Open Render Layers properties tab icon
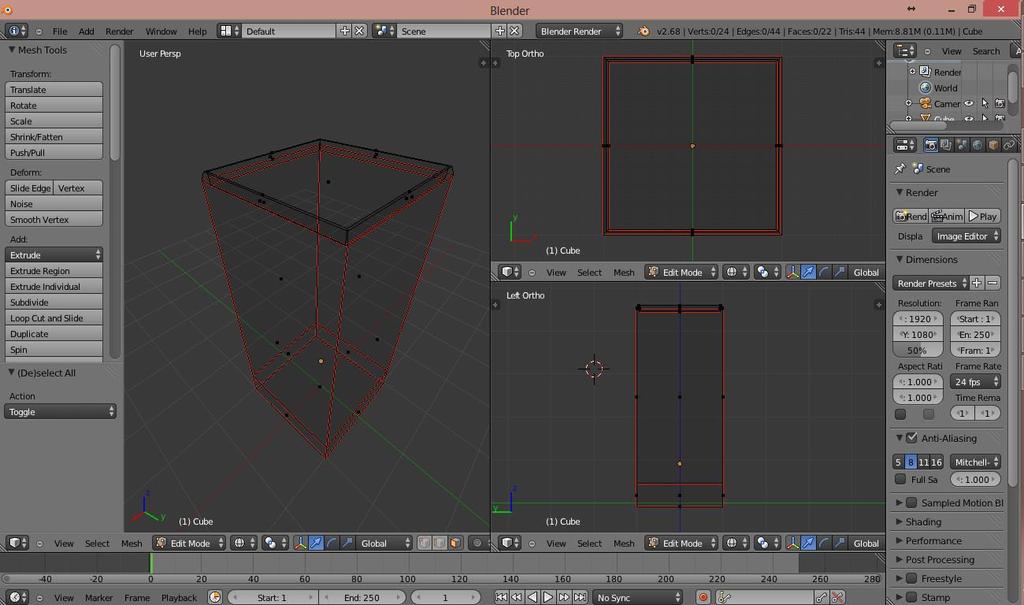This screenshot has height=605, width=1024. pos(946,144)
